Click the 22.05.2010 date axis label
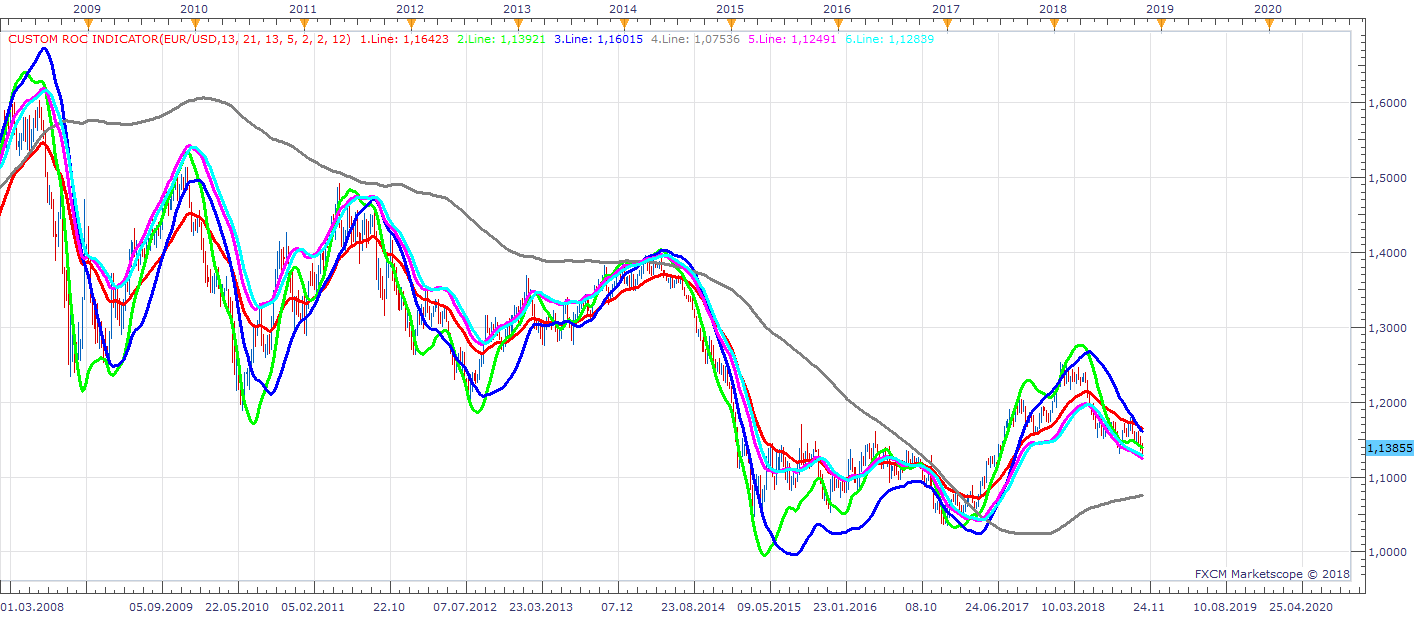1423x619 pixels. click(237, 606)
